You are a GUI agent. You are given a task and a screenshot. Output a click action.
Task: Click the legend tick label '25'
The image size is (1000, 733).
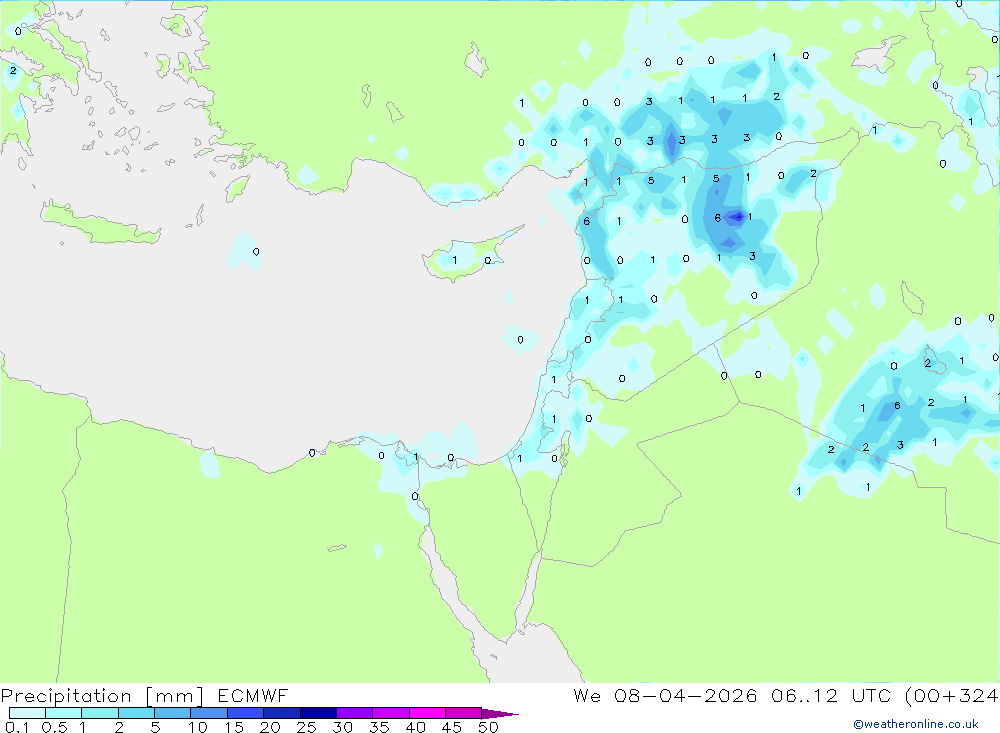(x=307, y=727)
